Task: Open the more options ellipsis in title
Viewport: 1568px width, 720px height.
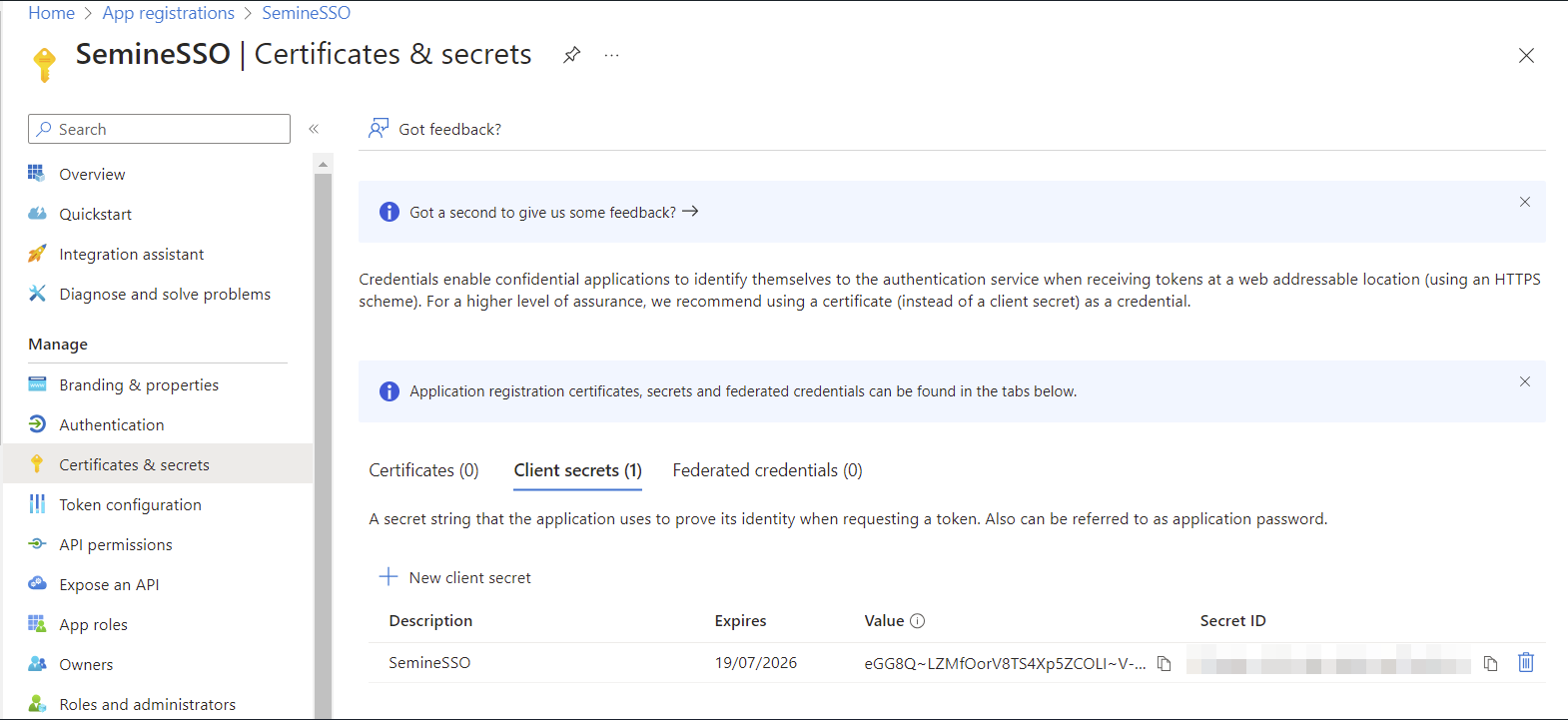Action: (611, 55)
